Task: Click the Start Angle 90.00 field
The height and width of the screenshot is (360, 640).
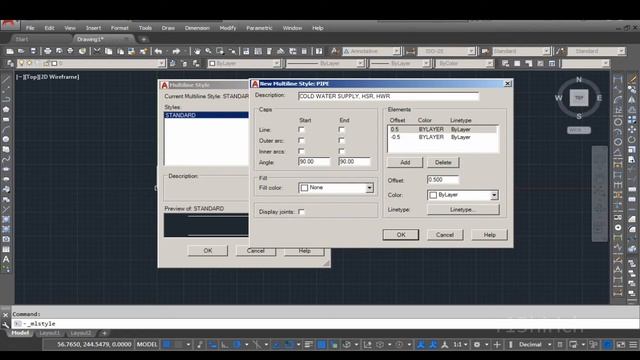Action: coord(314,162)
